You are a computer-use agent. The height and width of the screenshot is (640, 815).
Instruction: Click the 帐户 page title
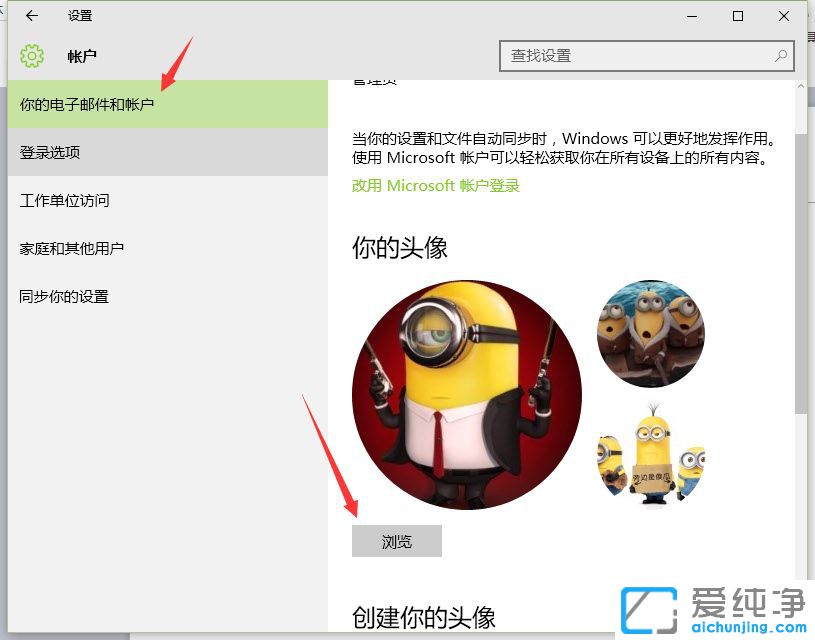pos(82,57)
